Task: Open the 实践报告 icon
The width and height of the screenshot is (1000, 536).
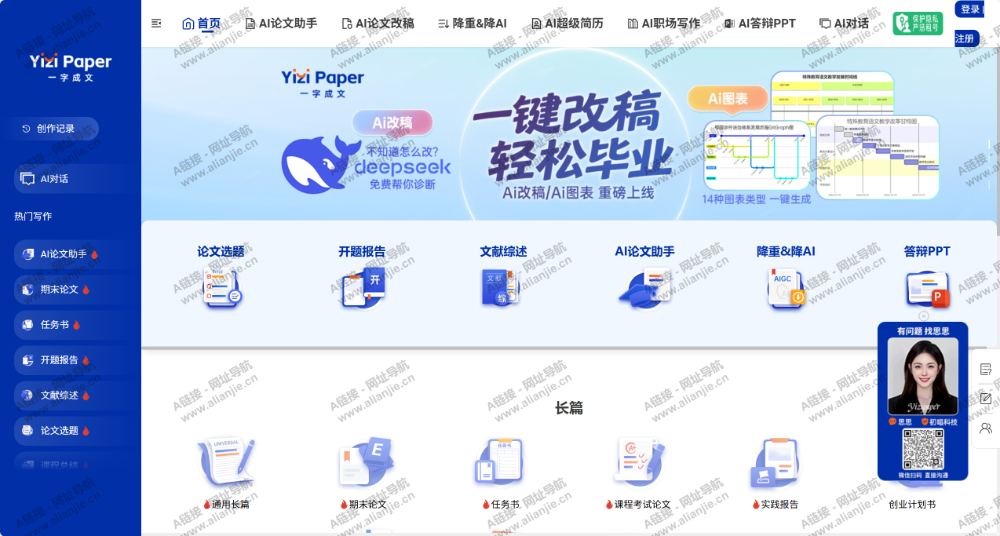Action: [774, 462]
